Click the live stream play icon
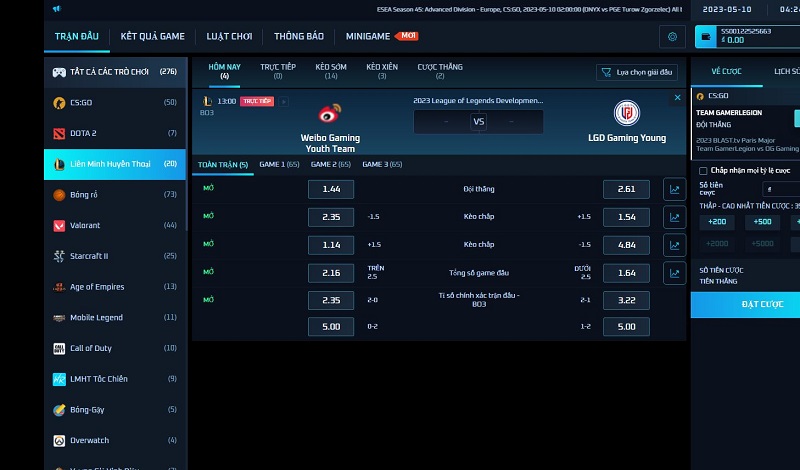The width and height of the screenshot is (800, 470). [284, 102]
